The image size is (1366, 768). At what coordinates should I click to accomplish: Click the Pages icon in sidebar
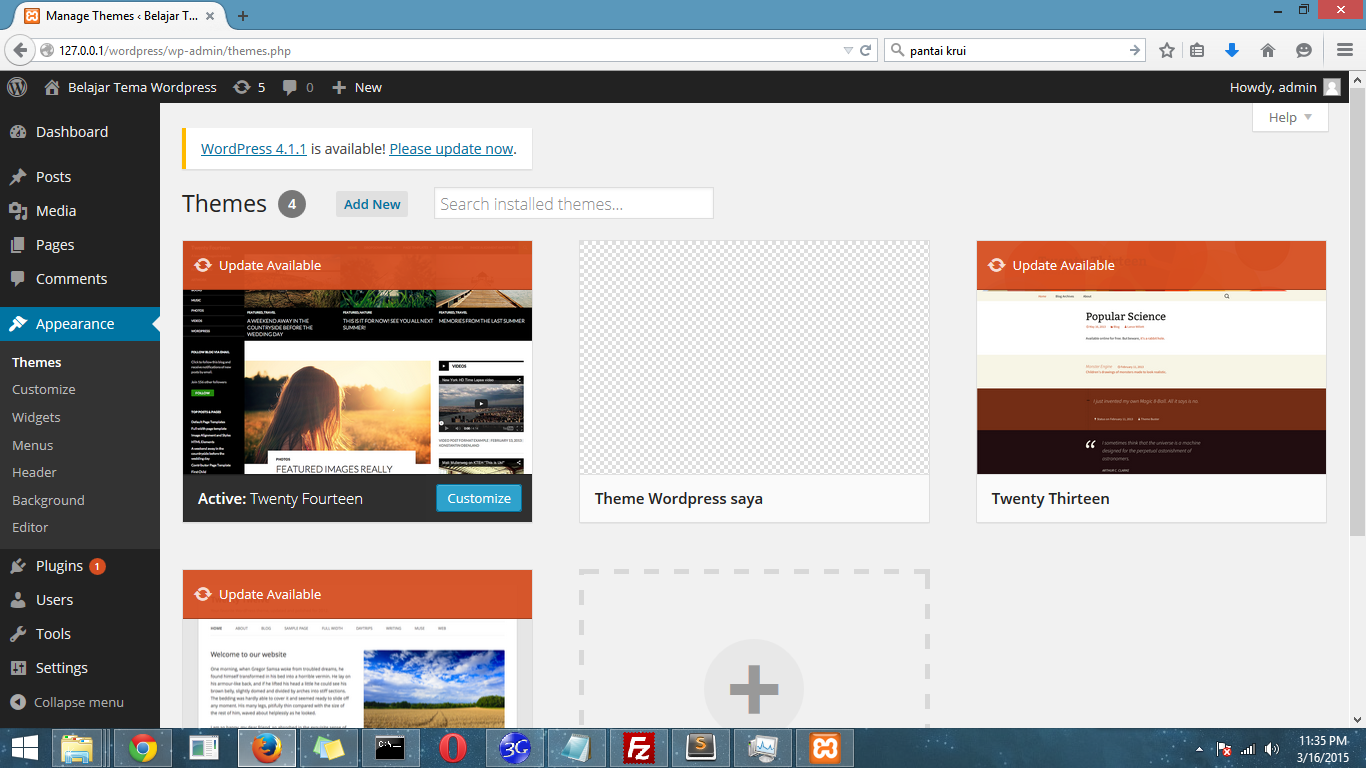[18, 245]
